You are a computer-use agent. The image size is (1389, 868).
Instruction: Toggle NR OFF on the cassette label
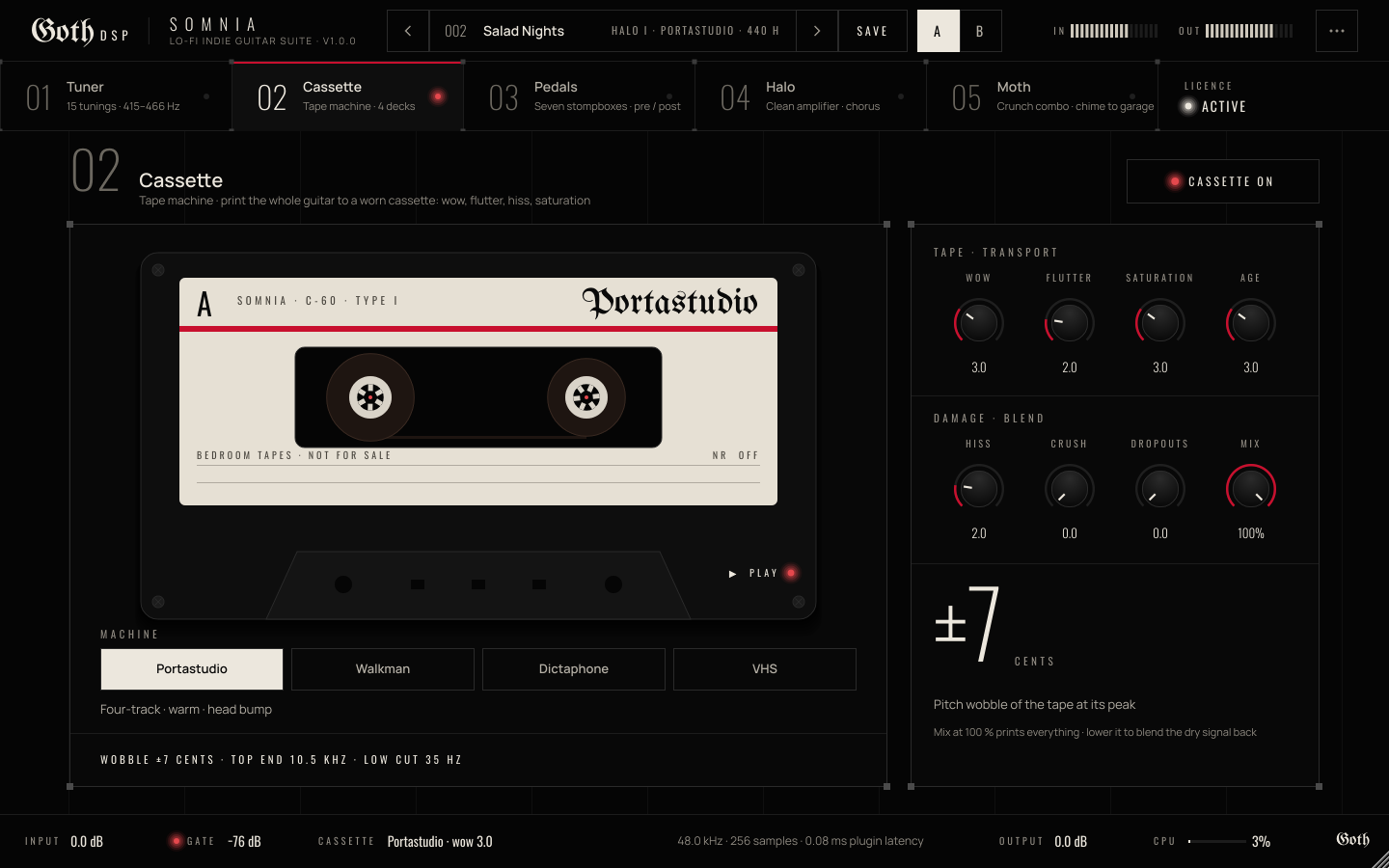pyautogui.click(x=735, y=455)
